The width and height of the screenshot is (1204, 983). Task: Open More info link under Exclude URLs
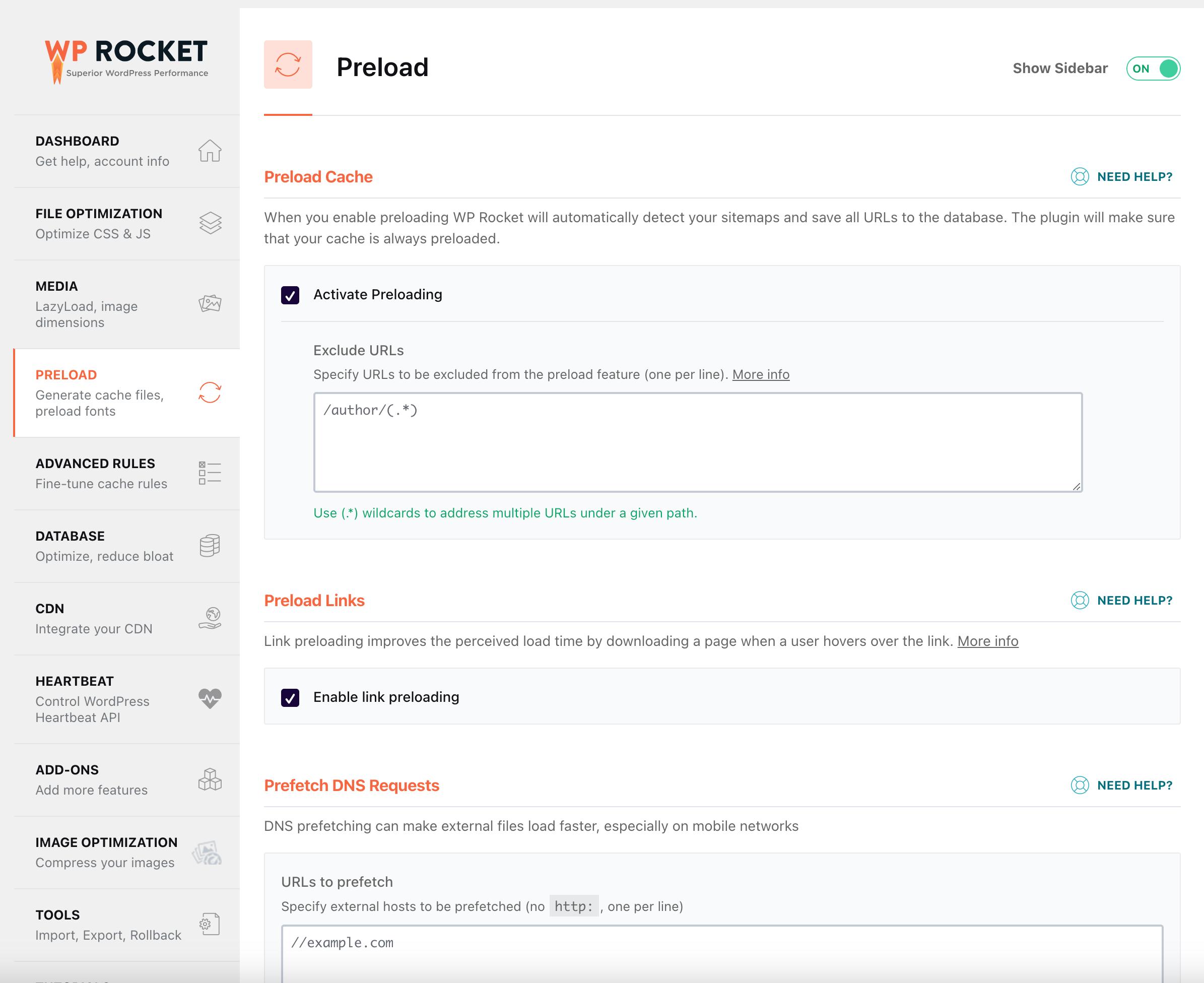click(x=761, y=374)
